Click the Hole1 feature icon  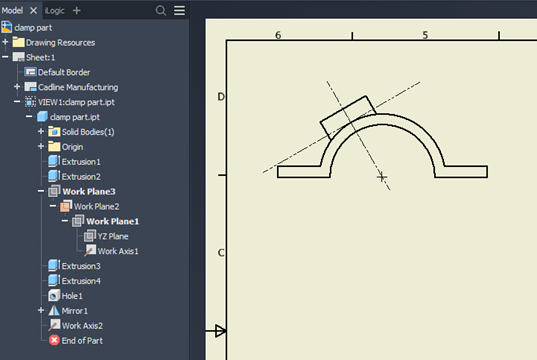54,295
